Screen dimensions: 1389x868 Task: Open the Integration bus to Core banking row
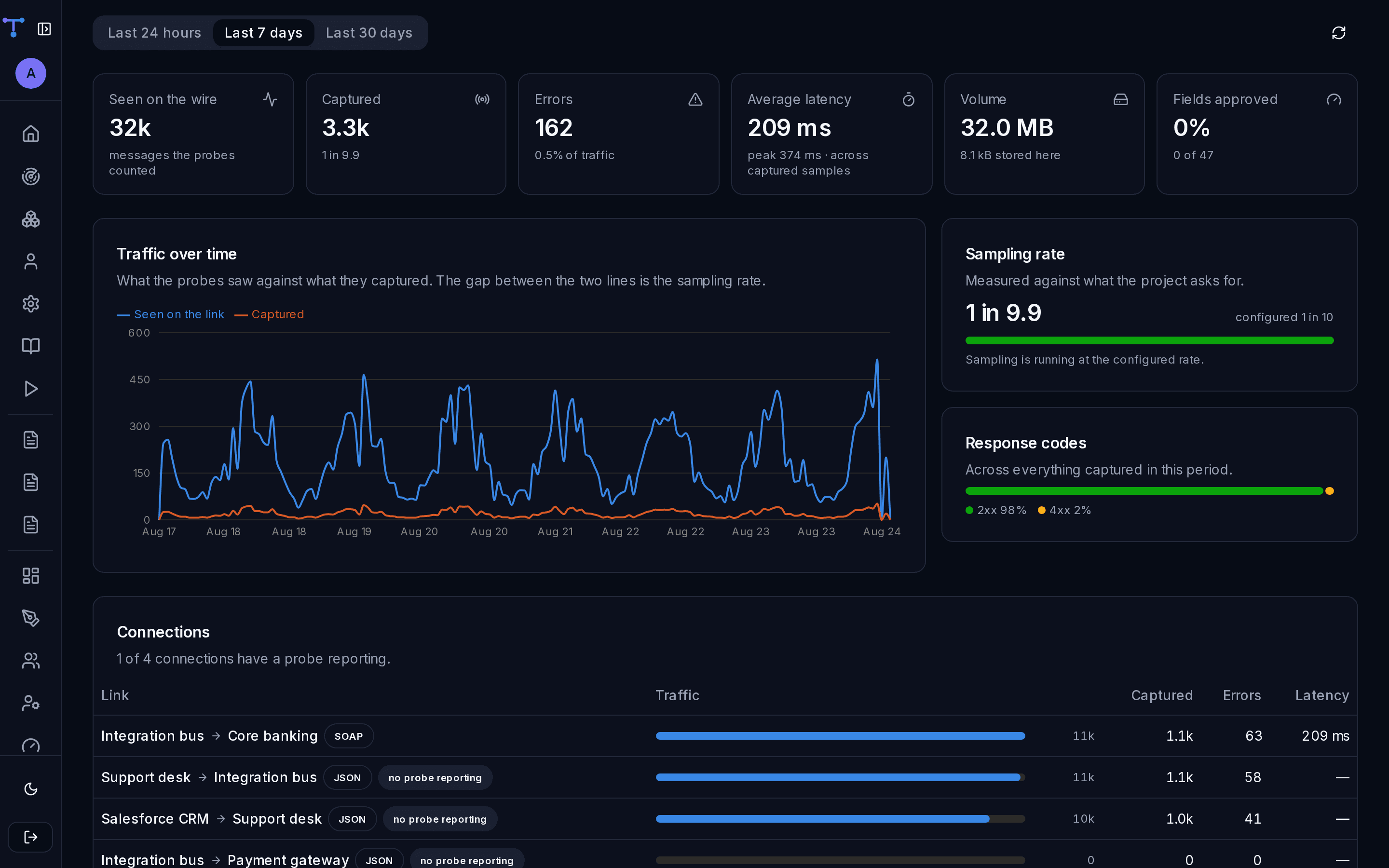(x=725, y=736)
